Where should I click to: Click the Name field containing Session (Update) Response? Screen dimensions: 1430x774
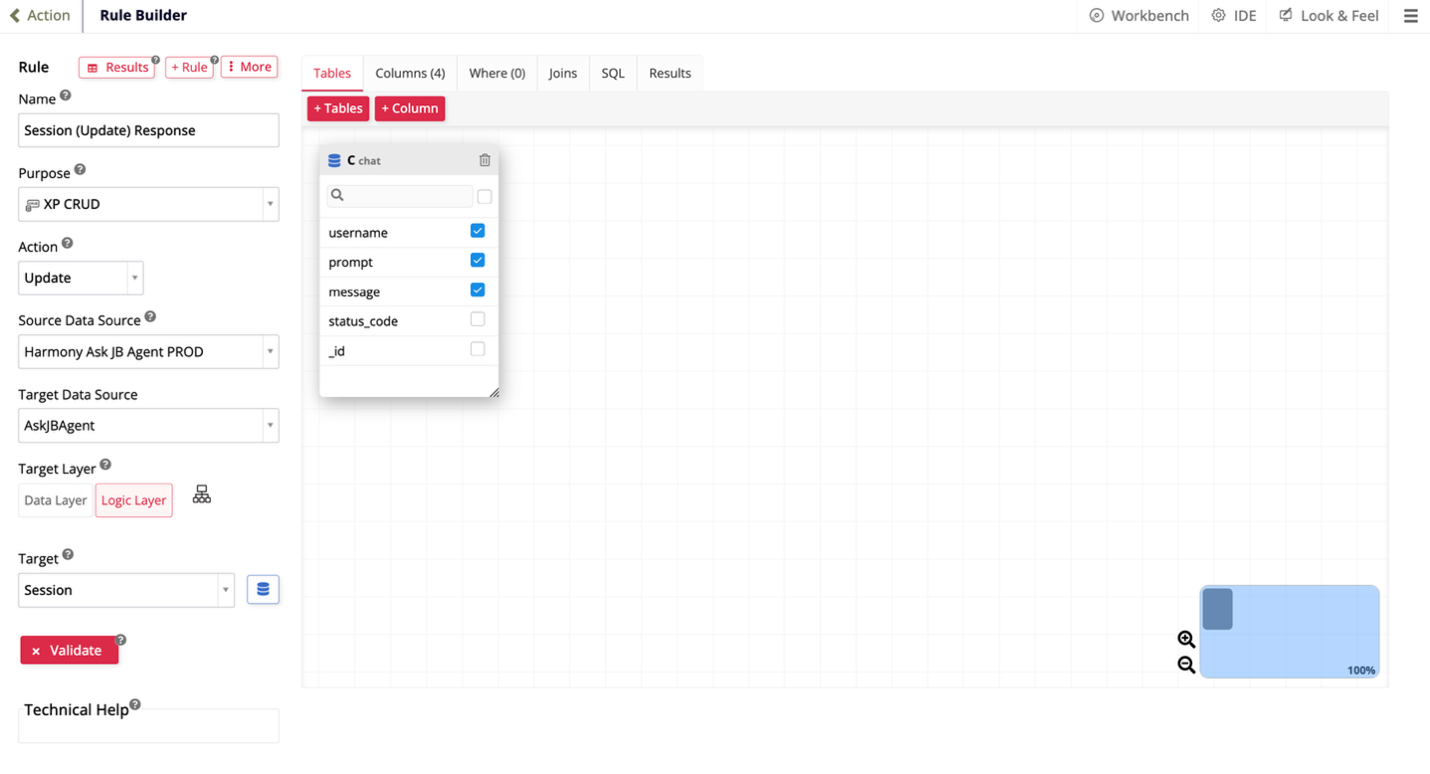pyautogui.click(x=148, y=130)
